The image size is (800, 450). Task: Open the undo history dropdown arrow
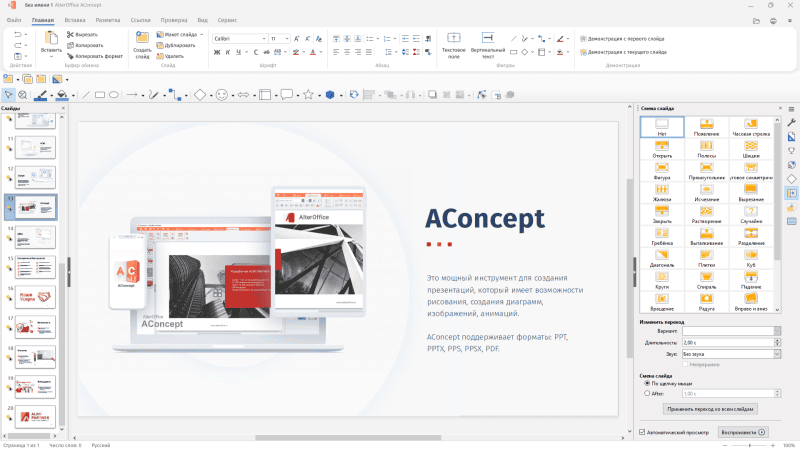coord(26,34)
